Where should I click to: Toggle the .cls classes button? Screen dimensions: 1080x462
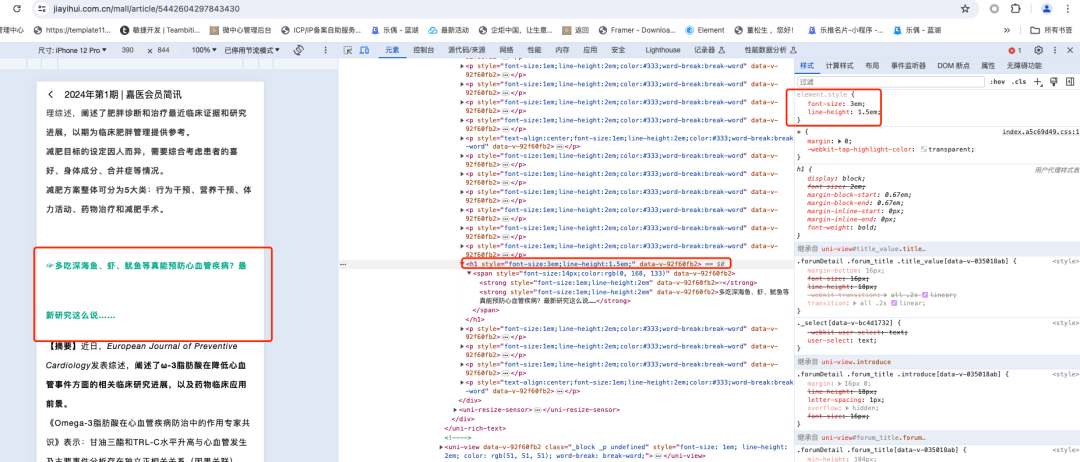[1019, 81]
